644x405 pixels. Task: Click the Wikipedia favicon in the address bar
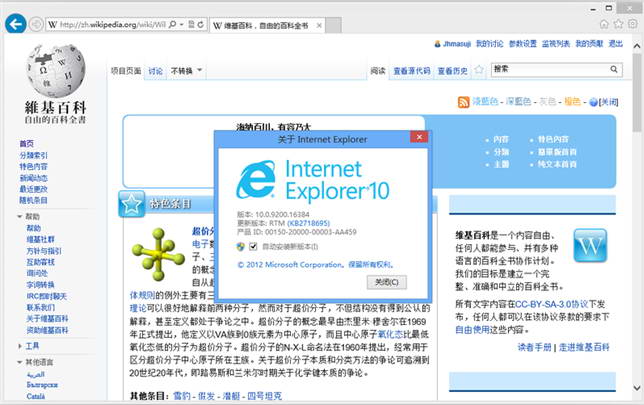pos(53,25)
